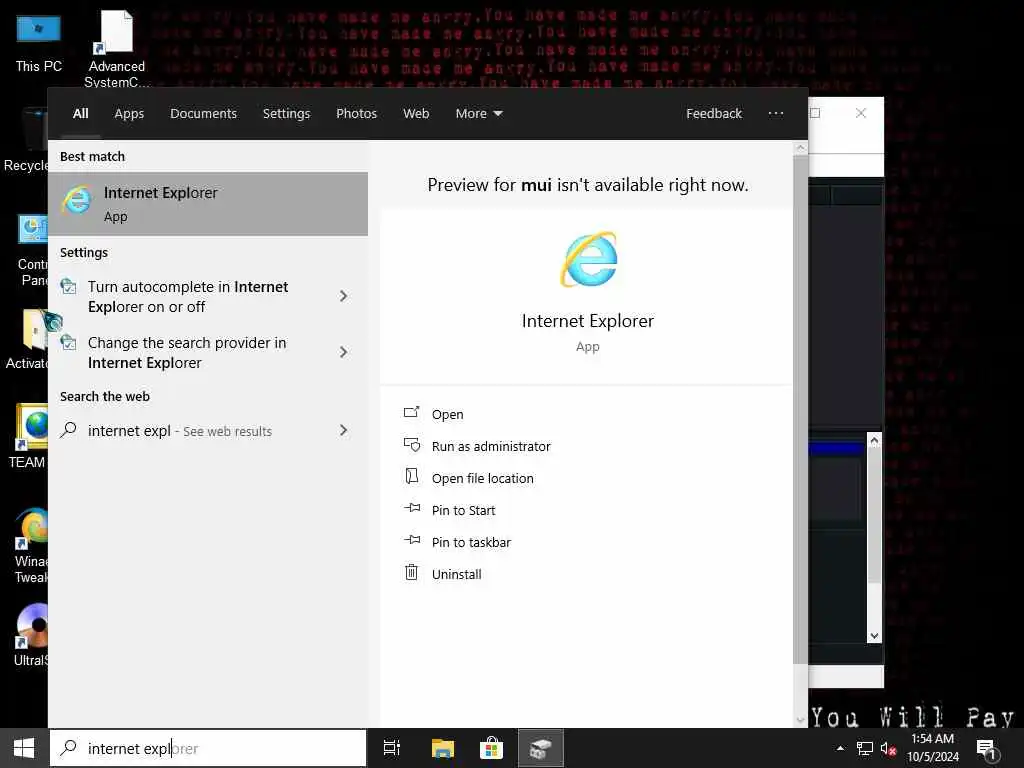The image size is (1024, 768).
Task: Expand arrow for the internet expl web result
Action: (344, 430)
